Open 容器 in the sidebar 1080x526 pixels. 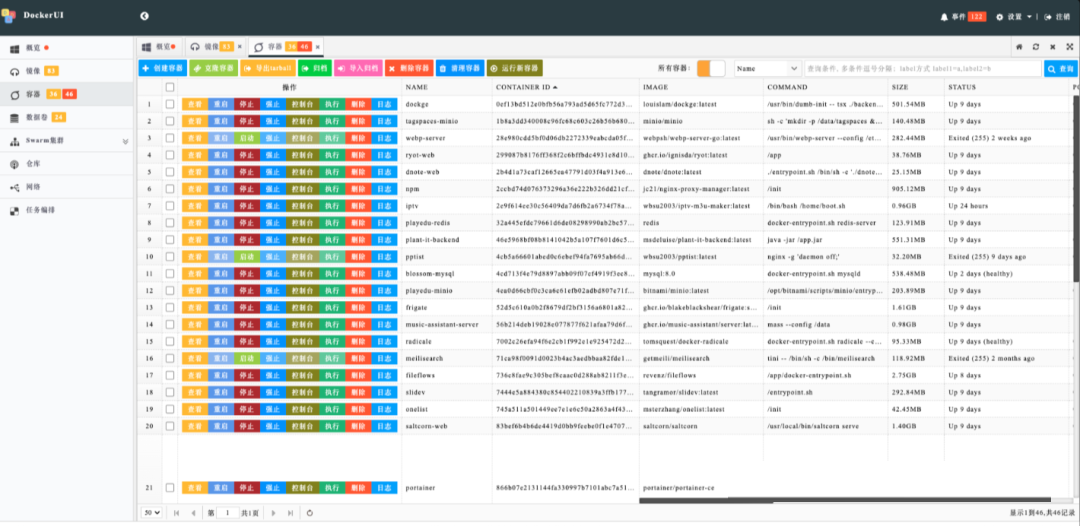(x=67, y=94)
